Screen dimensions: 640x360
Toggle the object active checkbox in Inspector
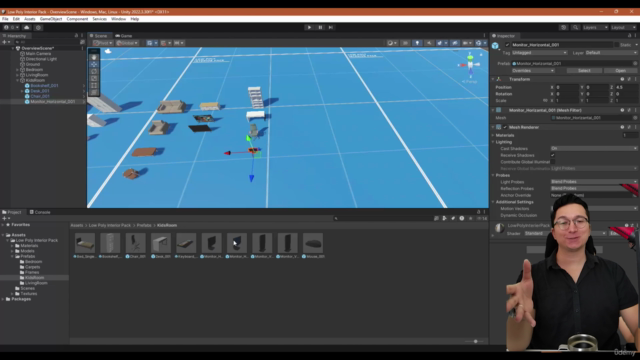point(507,45)
